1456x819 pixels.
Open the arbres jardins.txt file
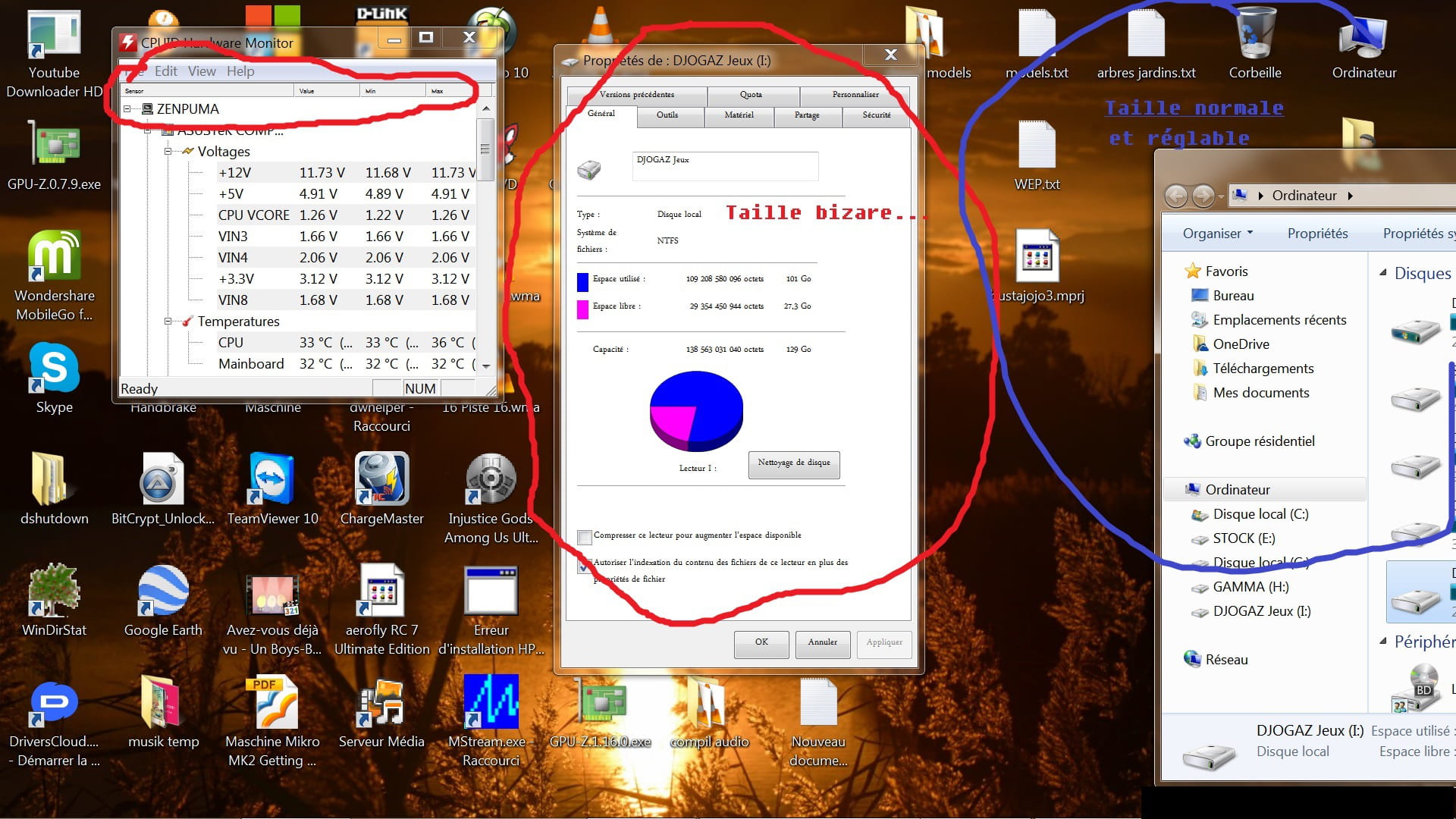(1146, 44)
